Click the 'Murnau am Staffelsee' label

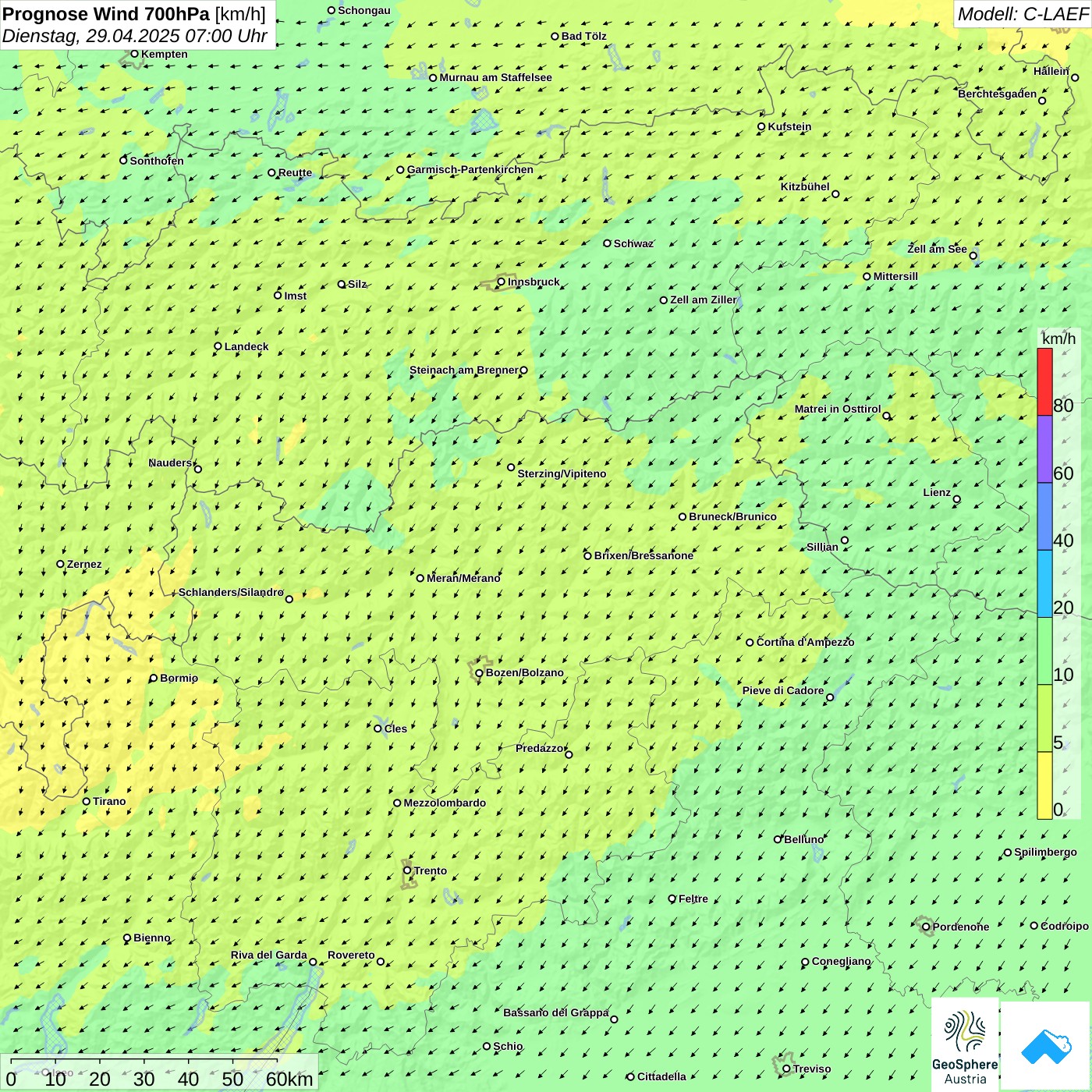coord(495,77)
